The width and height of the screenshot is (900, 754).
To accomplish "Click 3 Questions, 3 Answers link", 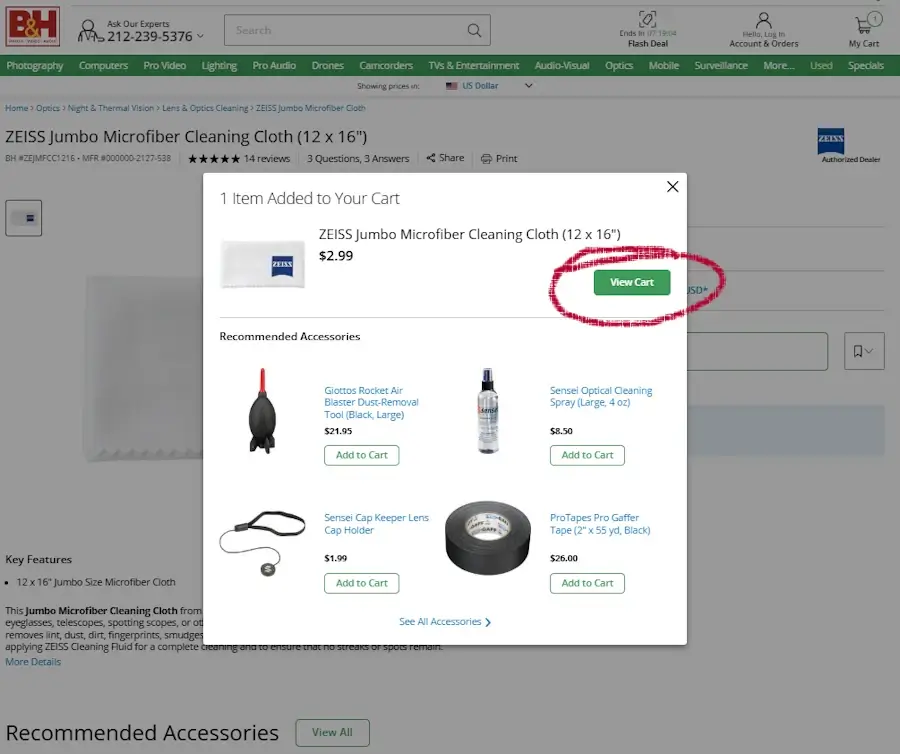I will 358,158.
